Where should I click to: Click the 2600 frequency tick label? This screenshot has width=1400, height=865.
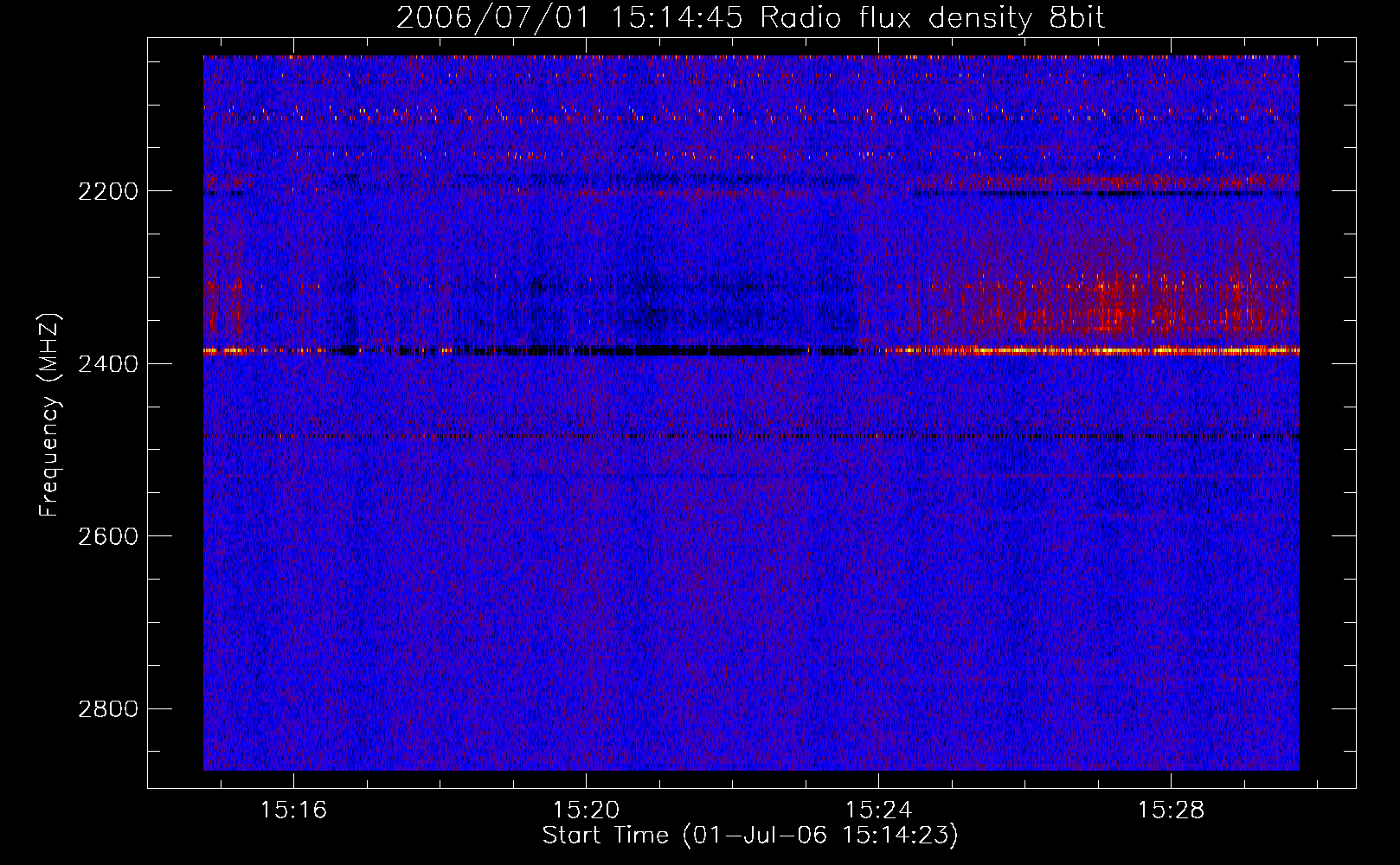108,536
